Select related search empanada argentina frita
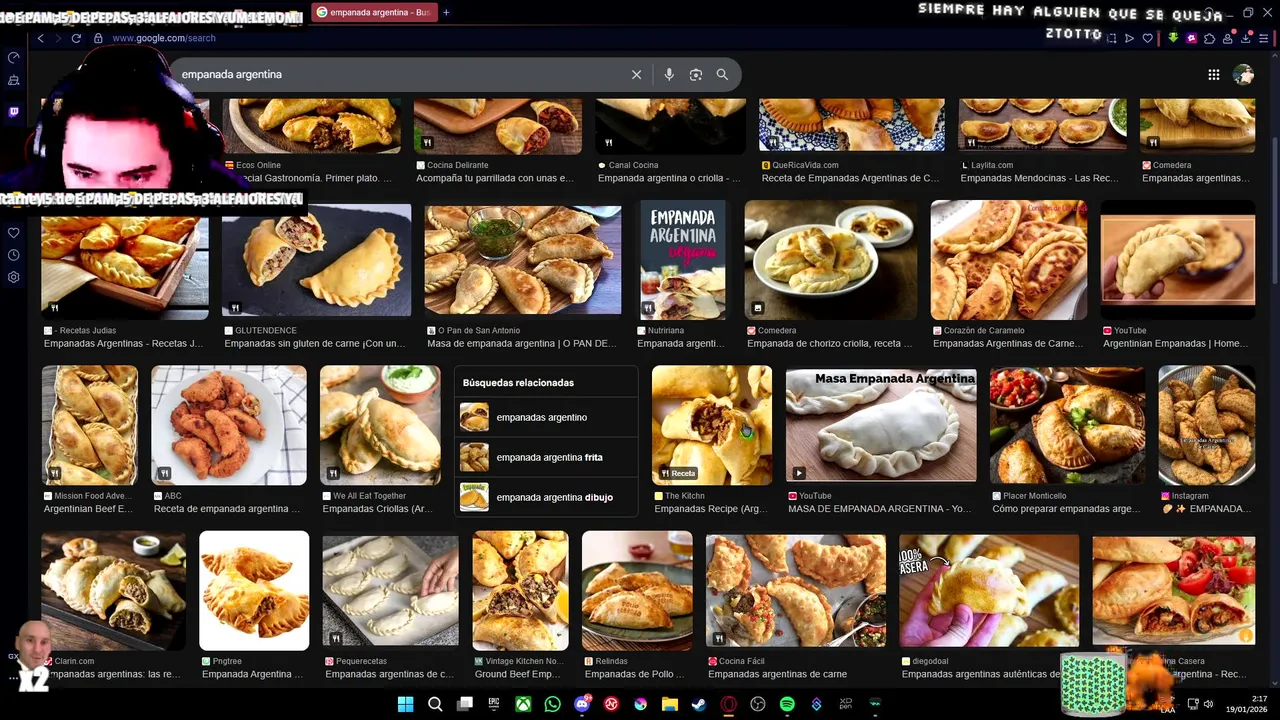This screenshot has height=720, width=1280. [546, 457]
